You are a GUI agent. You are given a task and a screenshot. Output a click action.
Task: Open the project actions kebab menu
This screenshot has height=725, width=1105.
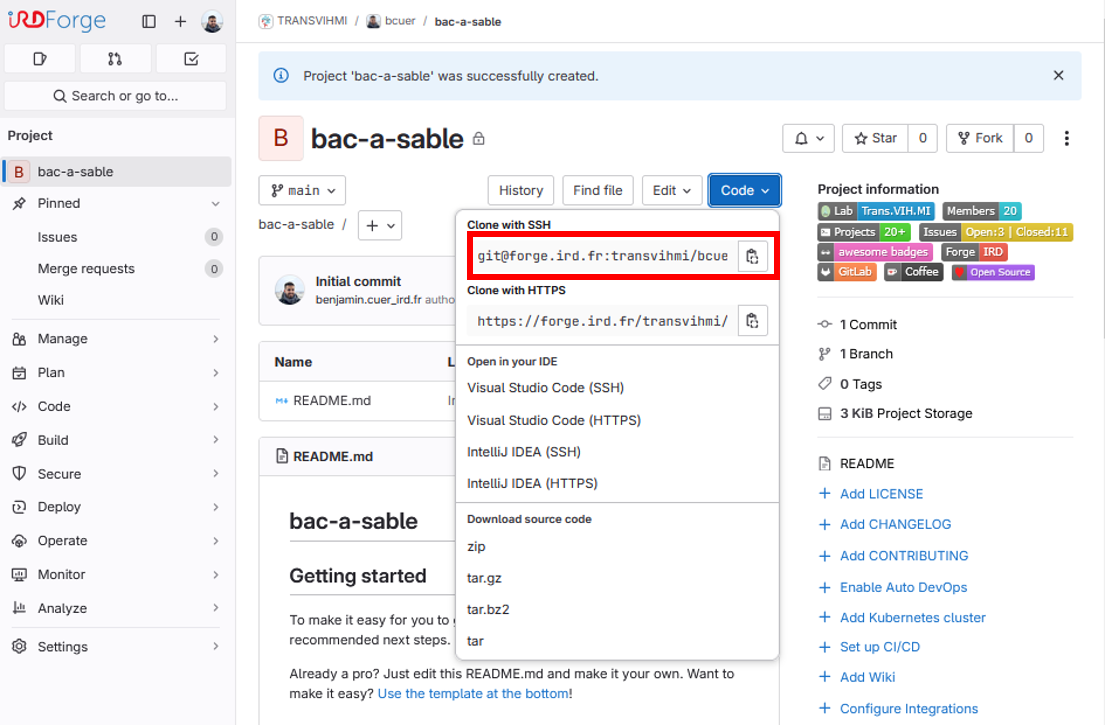1067,138
